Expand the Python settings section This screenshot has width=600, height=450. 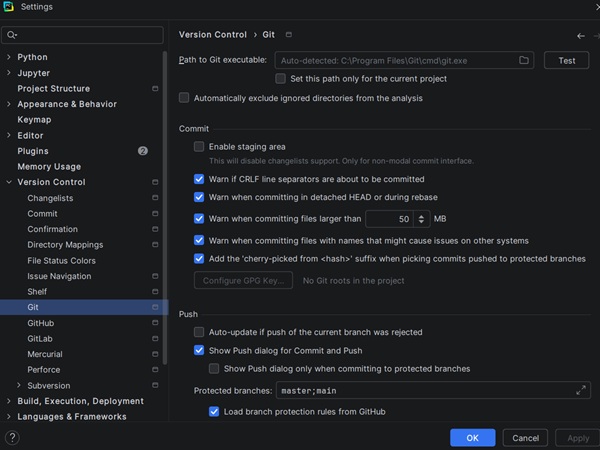click(9, 58)
